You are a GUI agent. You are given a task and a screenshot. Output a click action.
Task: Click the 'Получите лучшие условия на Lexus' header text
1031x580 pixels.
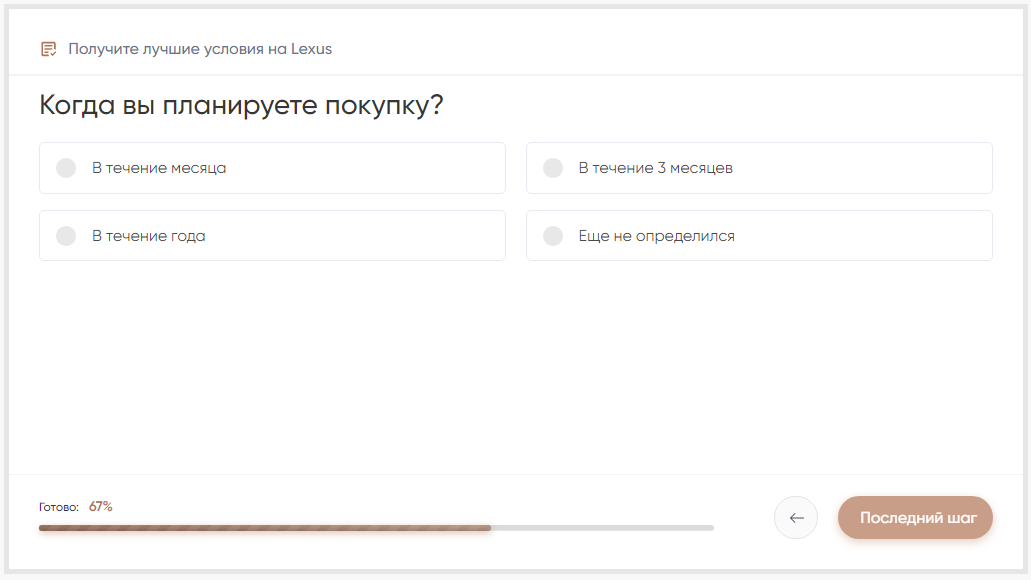point(200,49)
